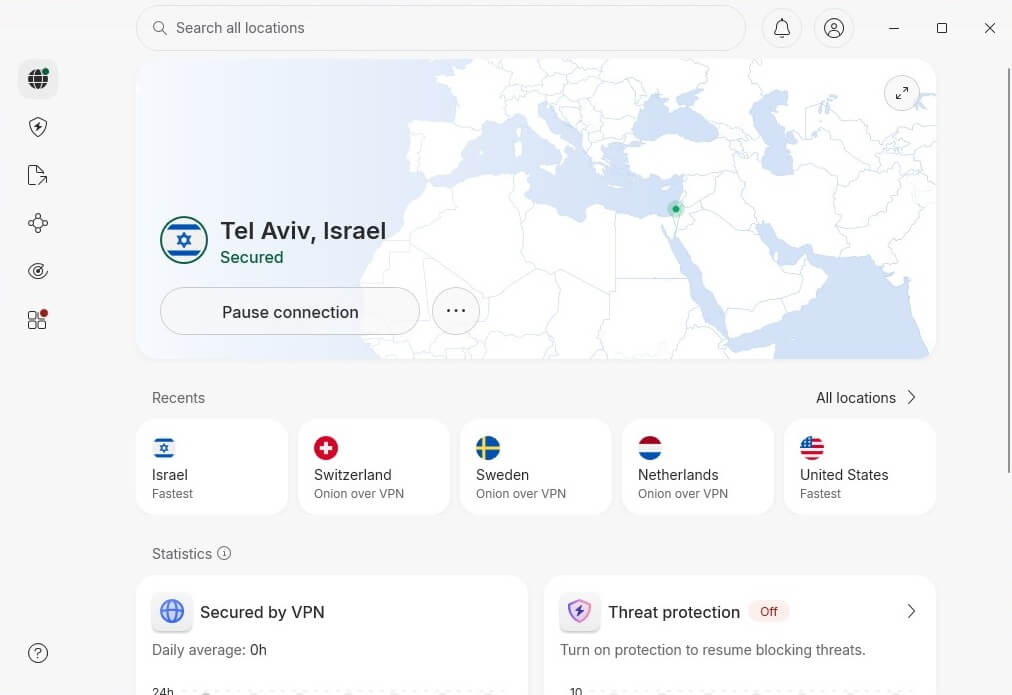Click the green connected pin on map

click(x=675, y=209)
